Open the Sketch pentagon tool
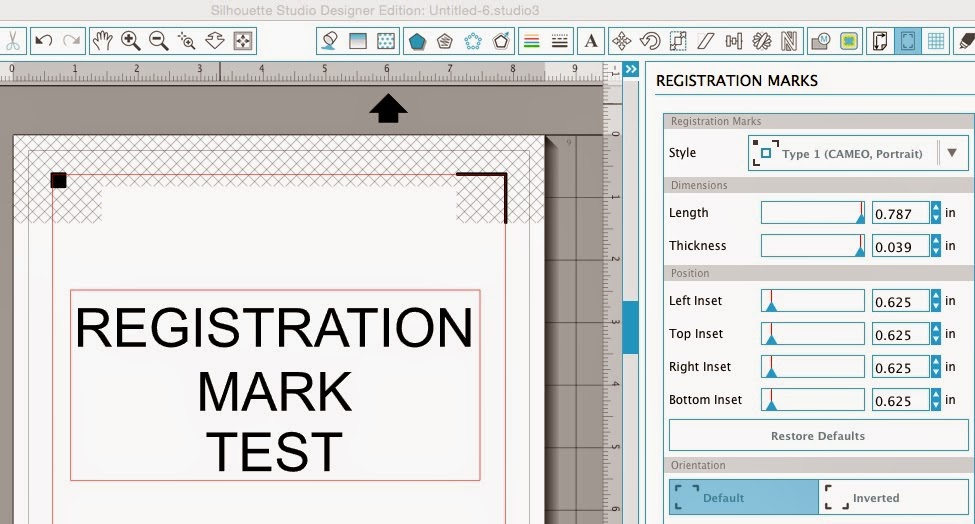This screenshot has height=524, width=975. 445,41
